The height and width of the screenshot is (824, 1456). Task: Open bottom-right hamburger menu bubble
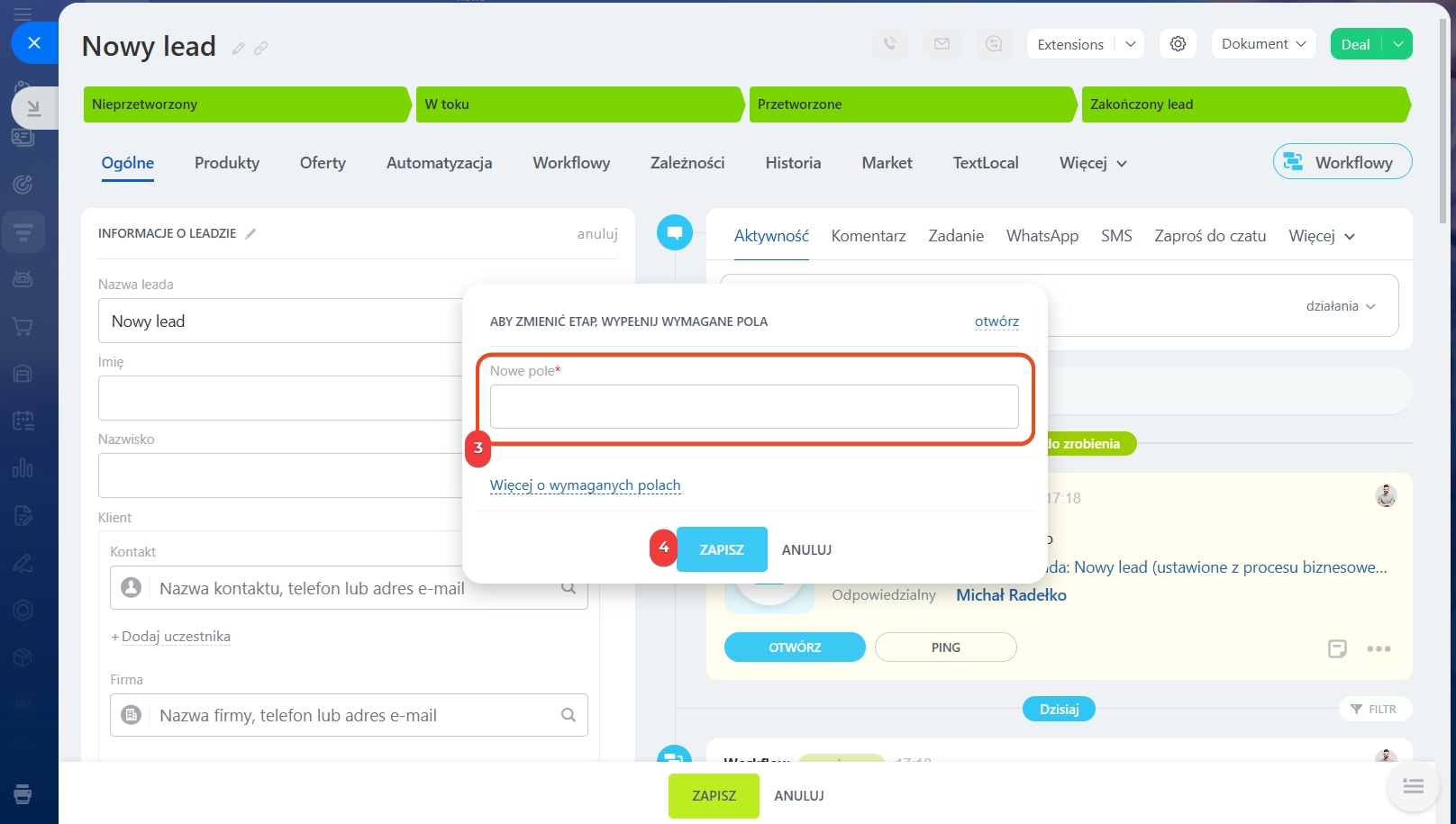point(1413,787)
